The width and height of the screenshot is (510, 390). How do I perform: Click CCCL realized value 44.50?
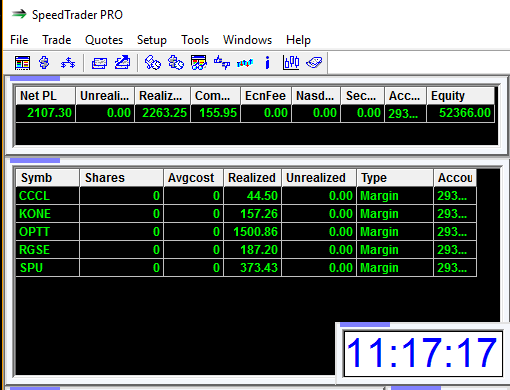[x=262, y=196]
